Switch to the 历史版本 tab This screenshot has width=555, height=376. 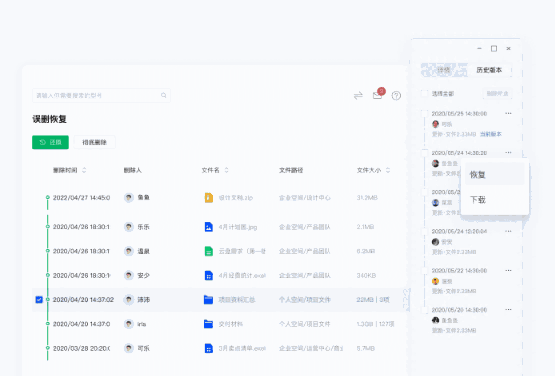click(x=489, y=70)
